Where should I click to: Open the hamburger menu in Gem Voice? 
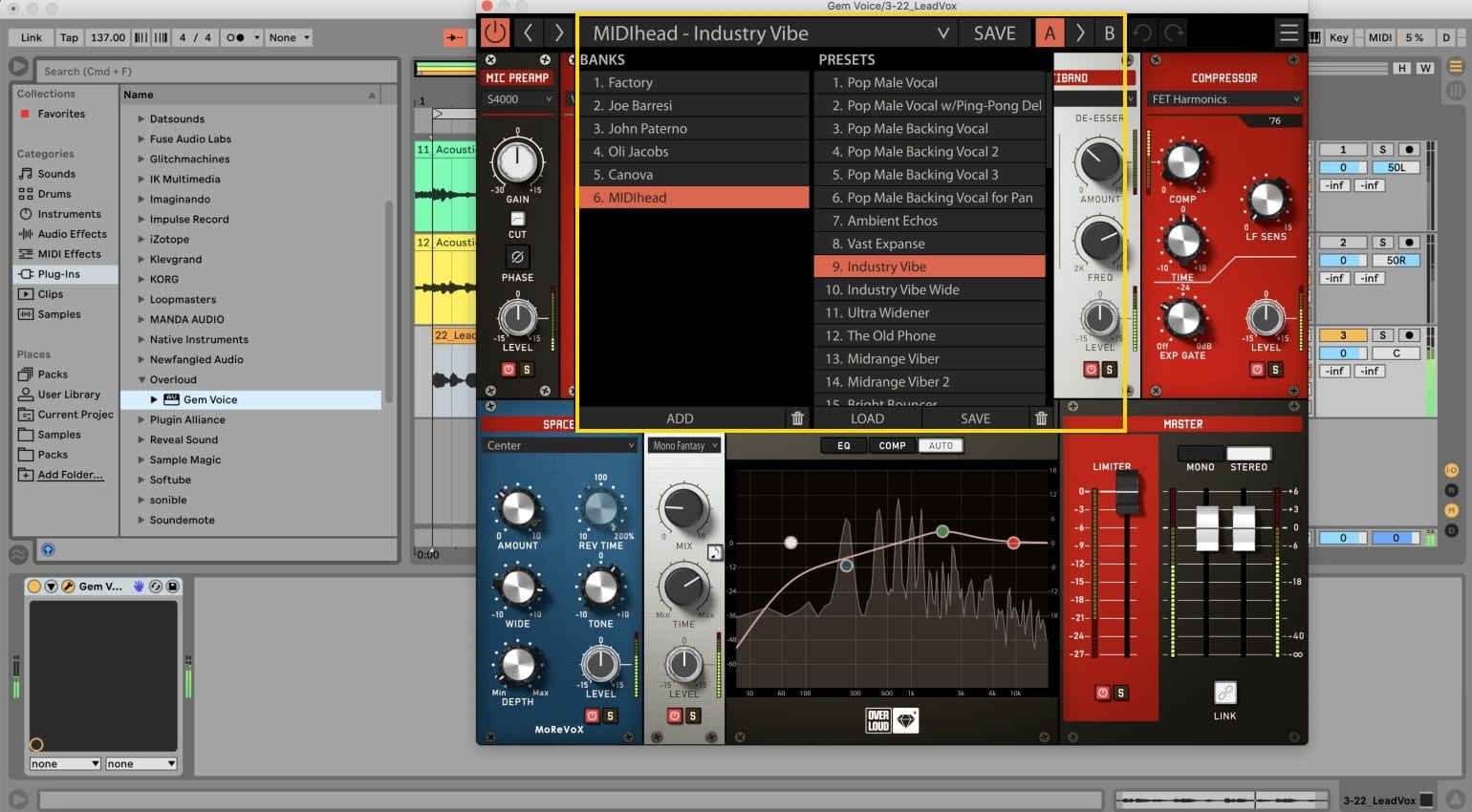point(1288,32)
